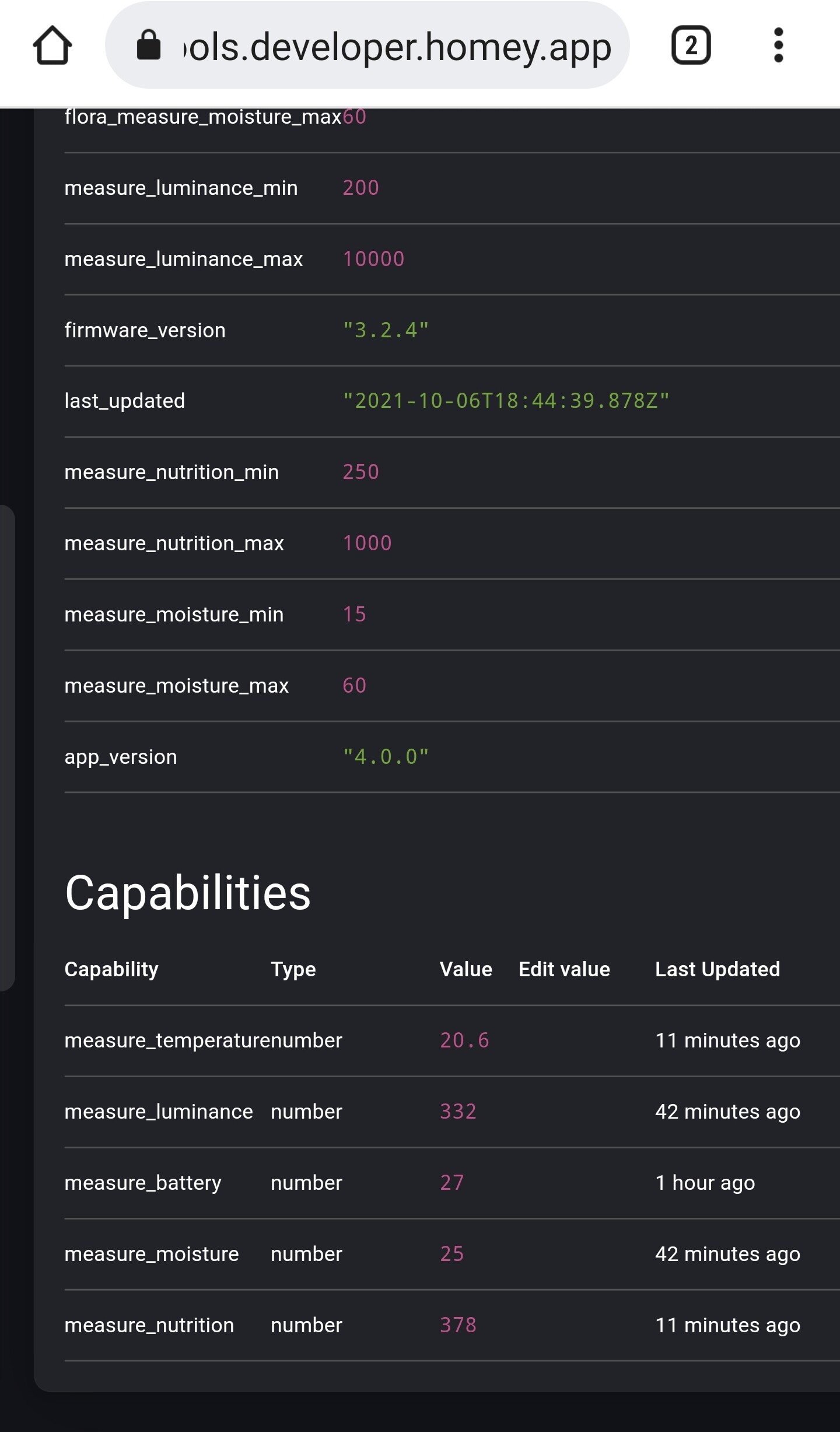The image size is (840, 1432).
Task: Tap the browser home icon
Action: (x=52, y=46)
